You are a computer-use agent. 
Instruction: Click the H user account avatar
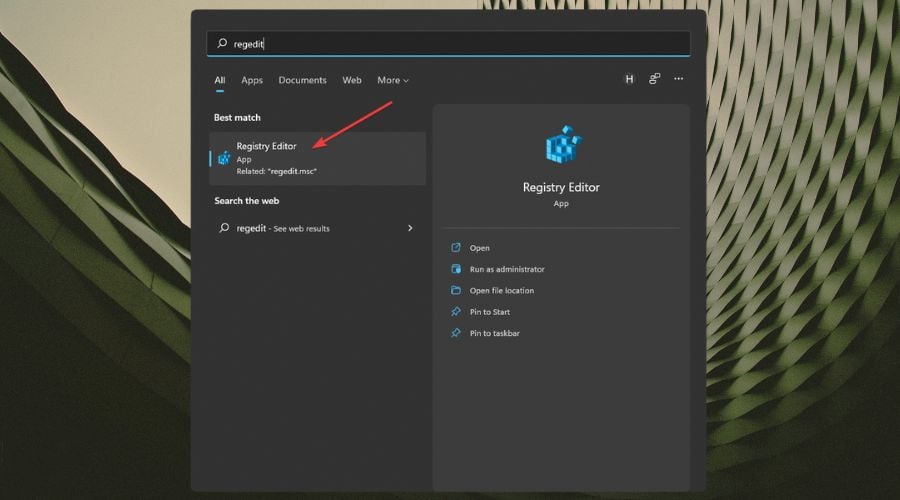(x=629, y=79)
